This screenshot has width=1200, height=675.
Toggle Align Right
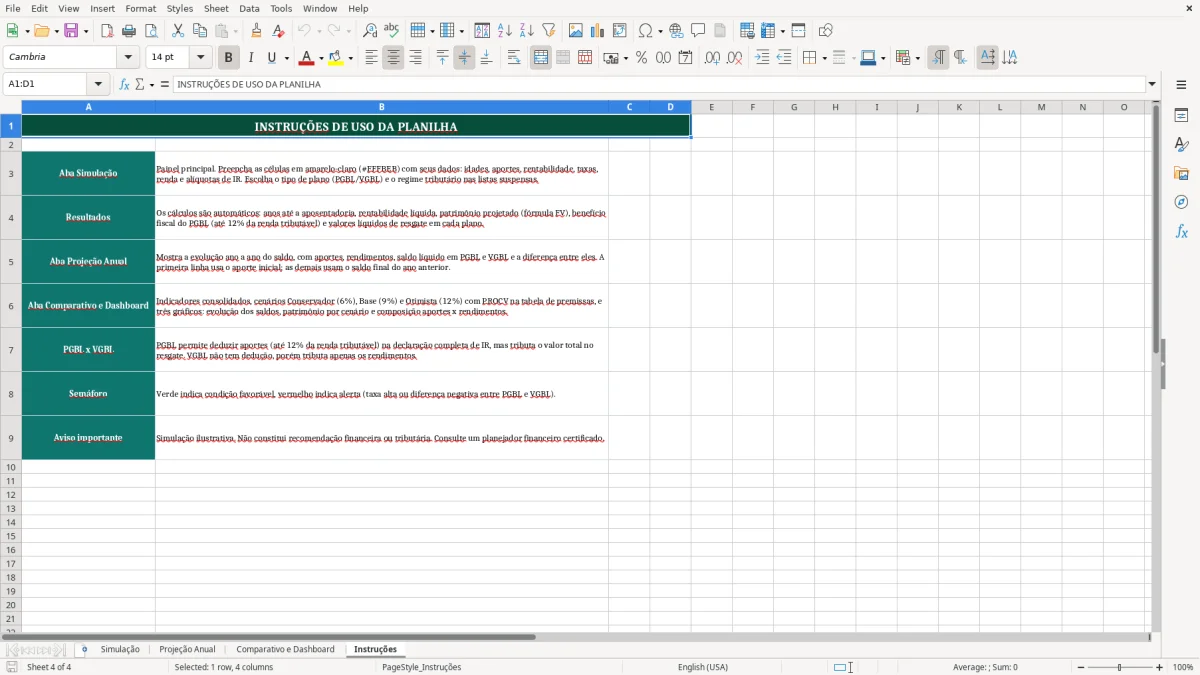[x=415, y=58]
